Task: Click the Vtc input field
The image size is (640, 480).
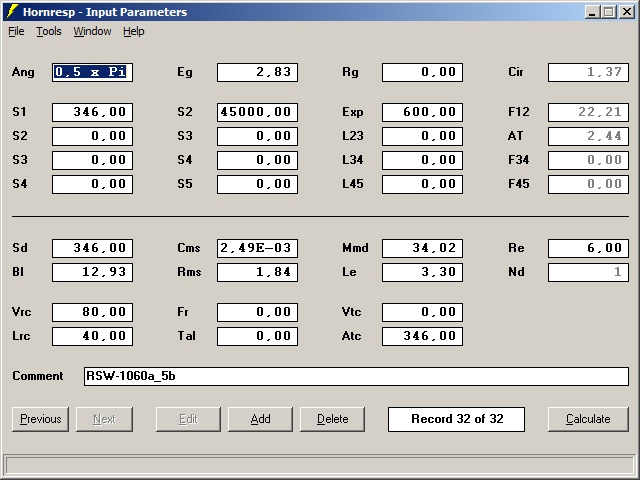Action: coord(422,312)
